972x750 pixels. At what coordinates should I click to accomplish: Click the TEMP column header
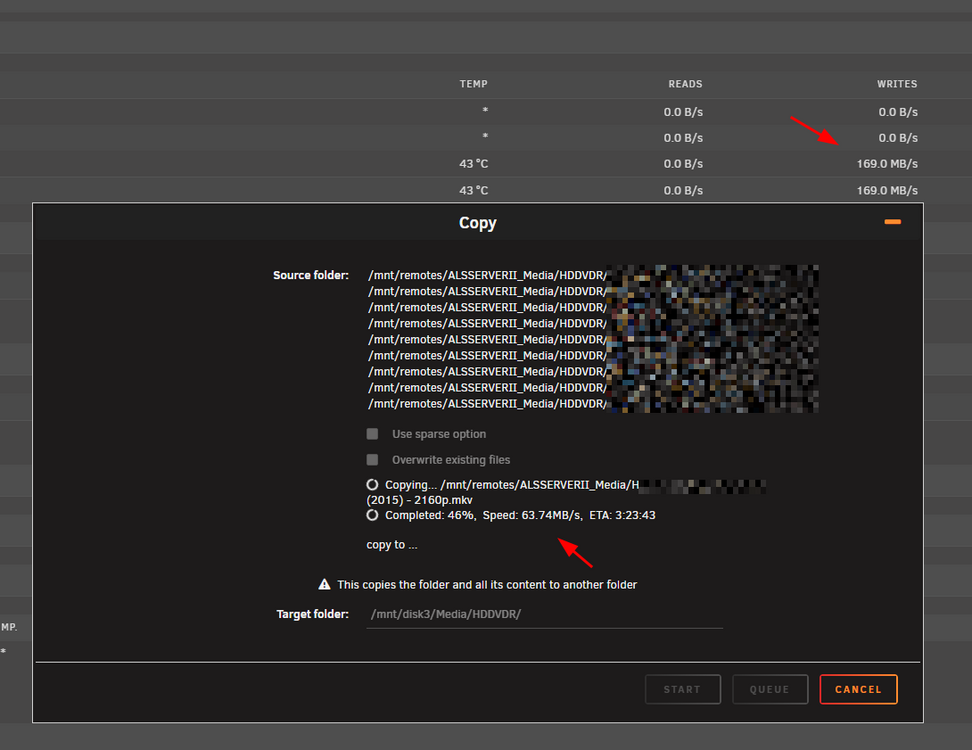[474, 84]
